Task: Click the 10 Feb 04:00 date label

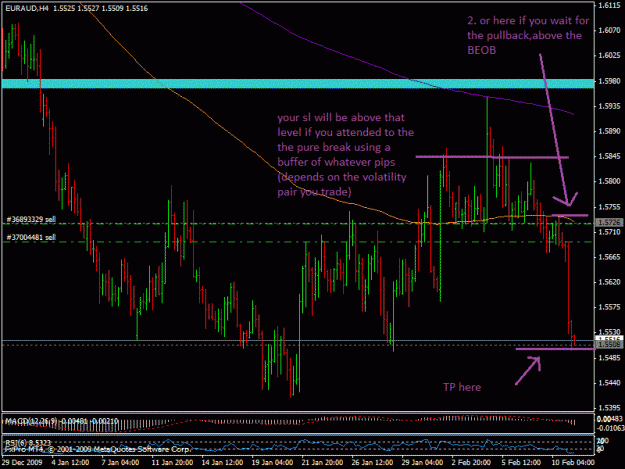Action: pos(573,462)
